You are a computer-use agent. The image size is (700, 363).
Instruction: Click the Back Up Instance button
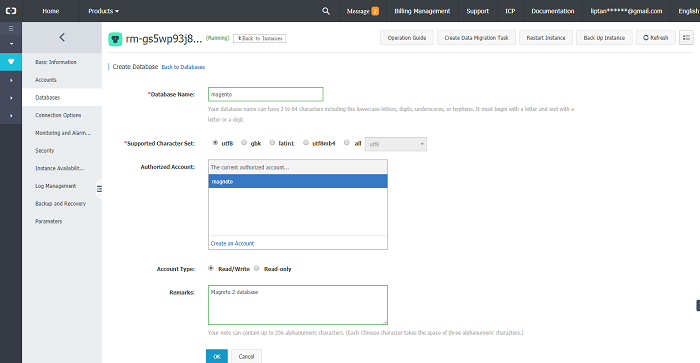pyautogui.click(x=604, y=38)
